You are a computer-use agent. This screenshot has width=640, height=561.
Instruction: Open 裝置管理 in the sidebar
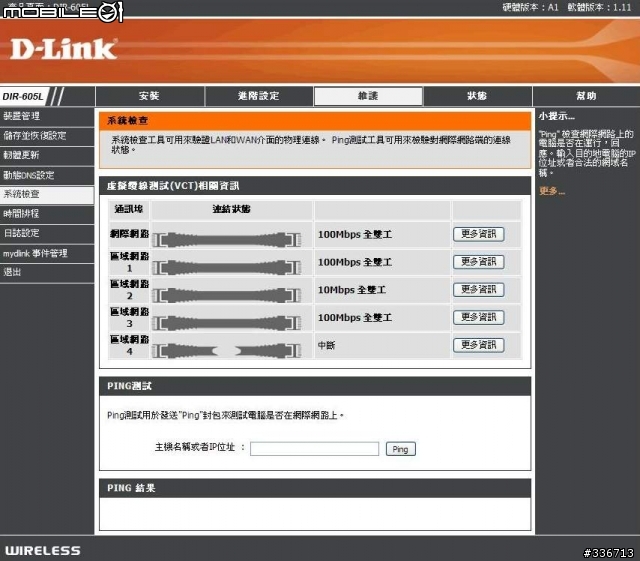pyautogui.click(x=47, y=116)
